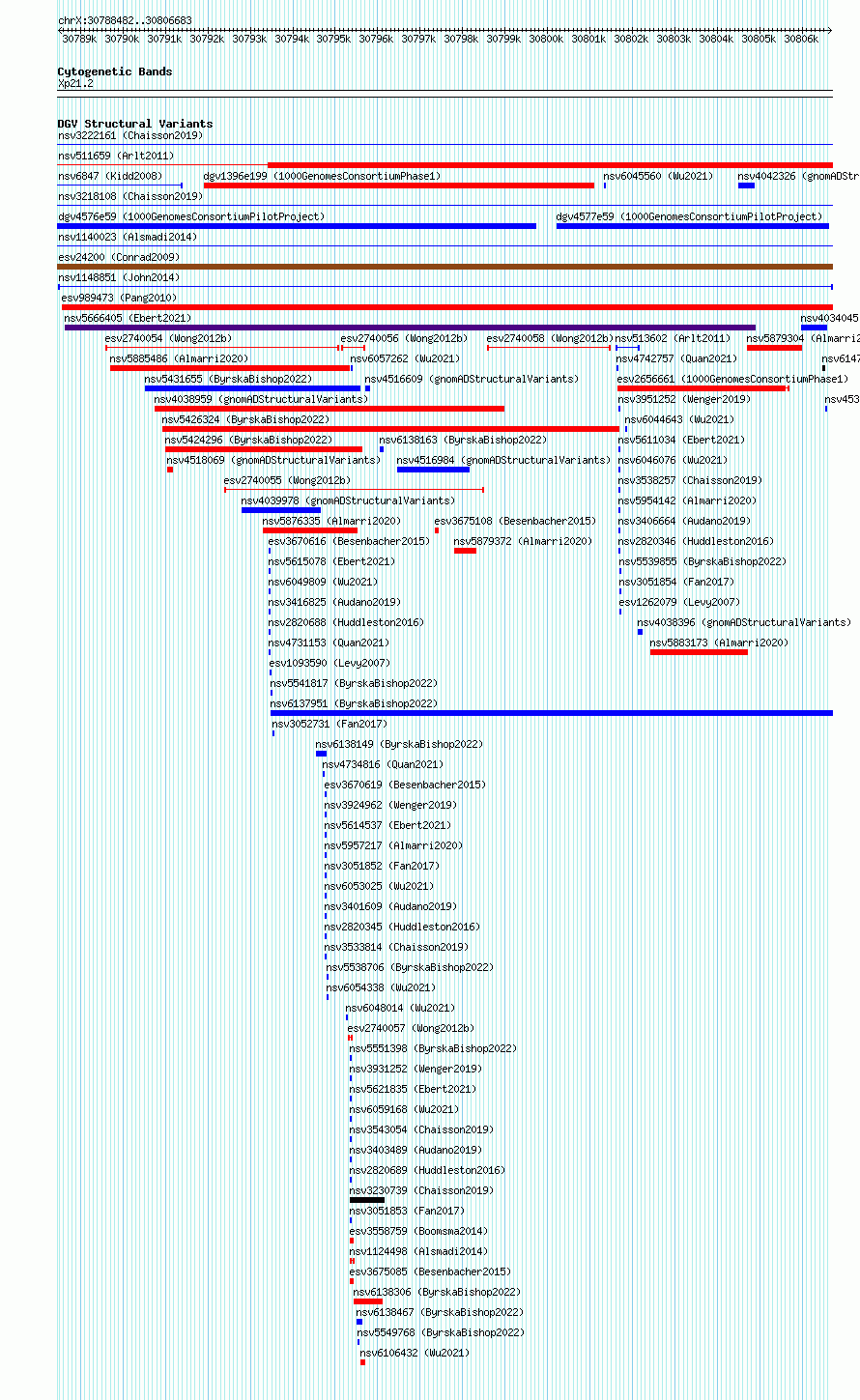The width and height of the screenshot is (860, 1400).
Task: Click the blue nsv4039978 gnomAD variant bar
Action: [x=281, y=510]
